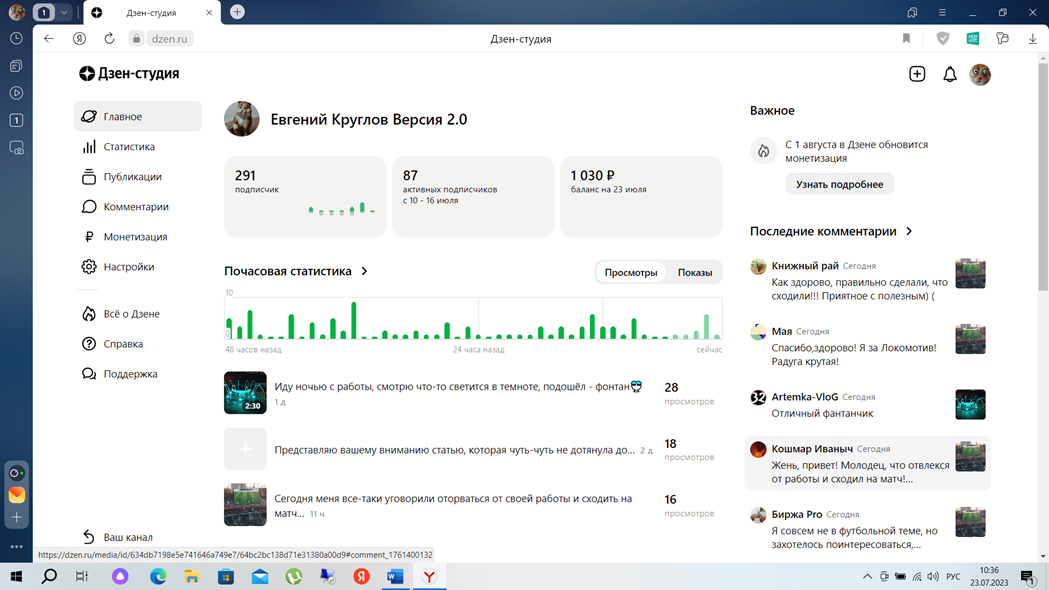The image size is (1049, 590).
Task: Open the article Представляю вашему вниманию статью
Action: [x=454, y=450]
